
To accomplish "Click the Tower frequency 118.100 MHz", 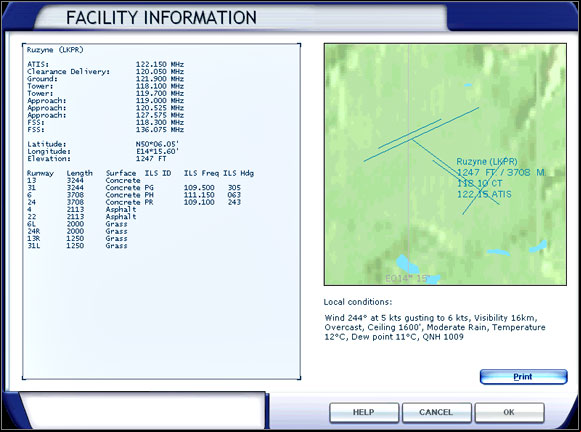I will (x=160, y=86).
